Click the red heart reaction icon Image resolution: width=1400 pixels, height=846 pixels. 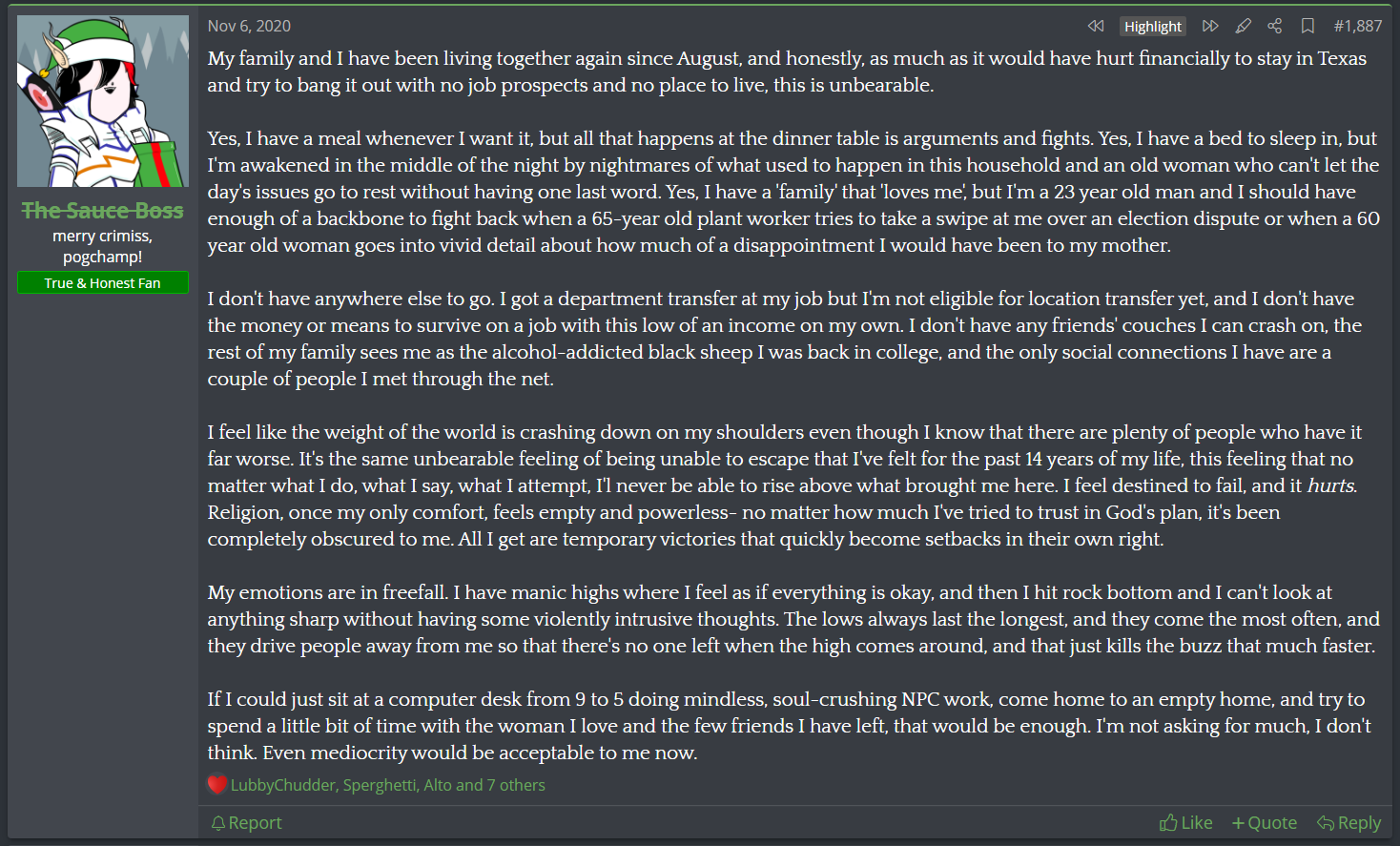[217, 784]
